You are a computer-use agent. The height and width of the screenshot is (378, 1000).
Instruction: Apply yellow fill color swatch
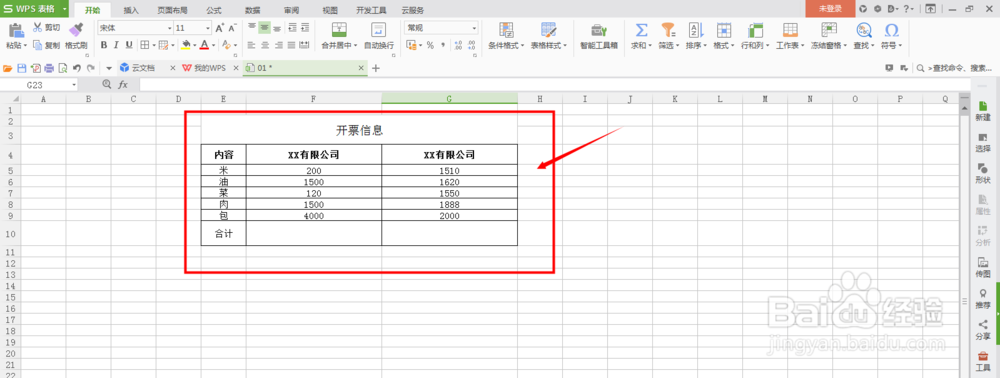pos(185,45)
